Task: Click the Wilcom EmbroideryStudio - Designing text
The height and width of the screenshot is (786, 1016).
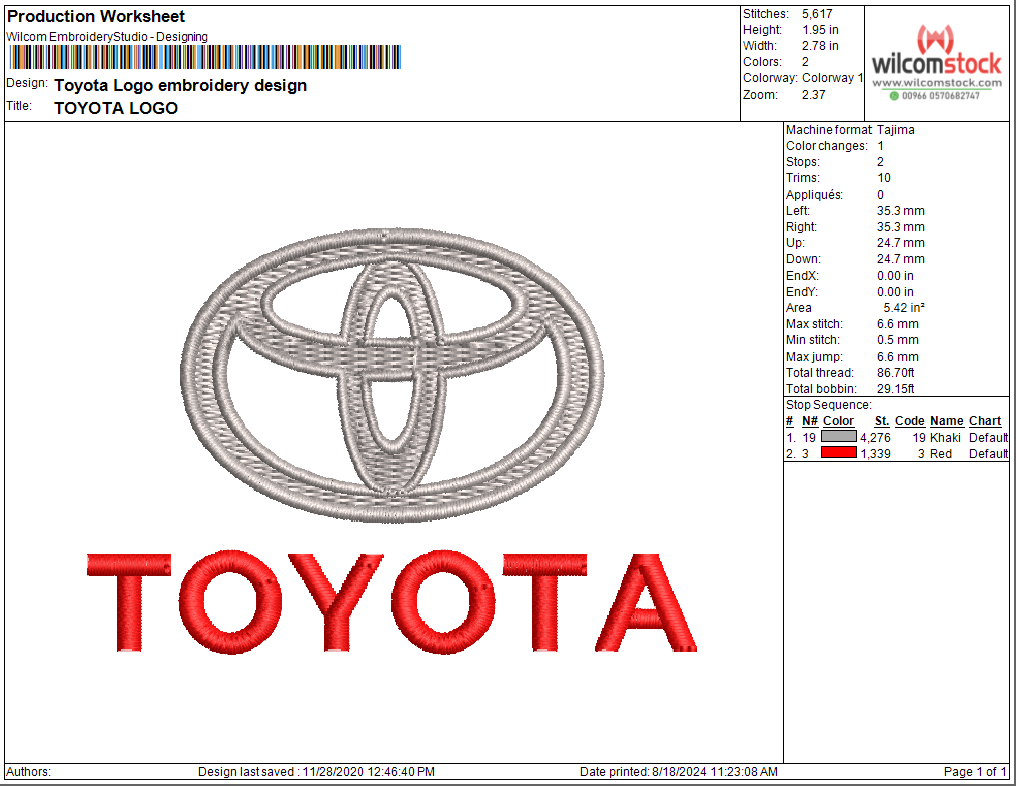Action: pyautogui.click(x=107, y=37)
